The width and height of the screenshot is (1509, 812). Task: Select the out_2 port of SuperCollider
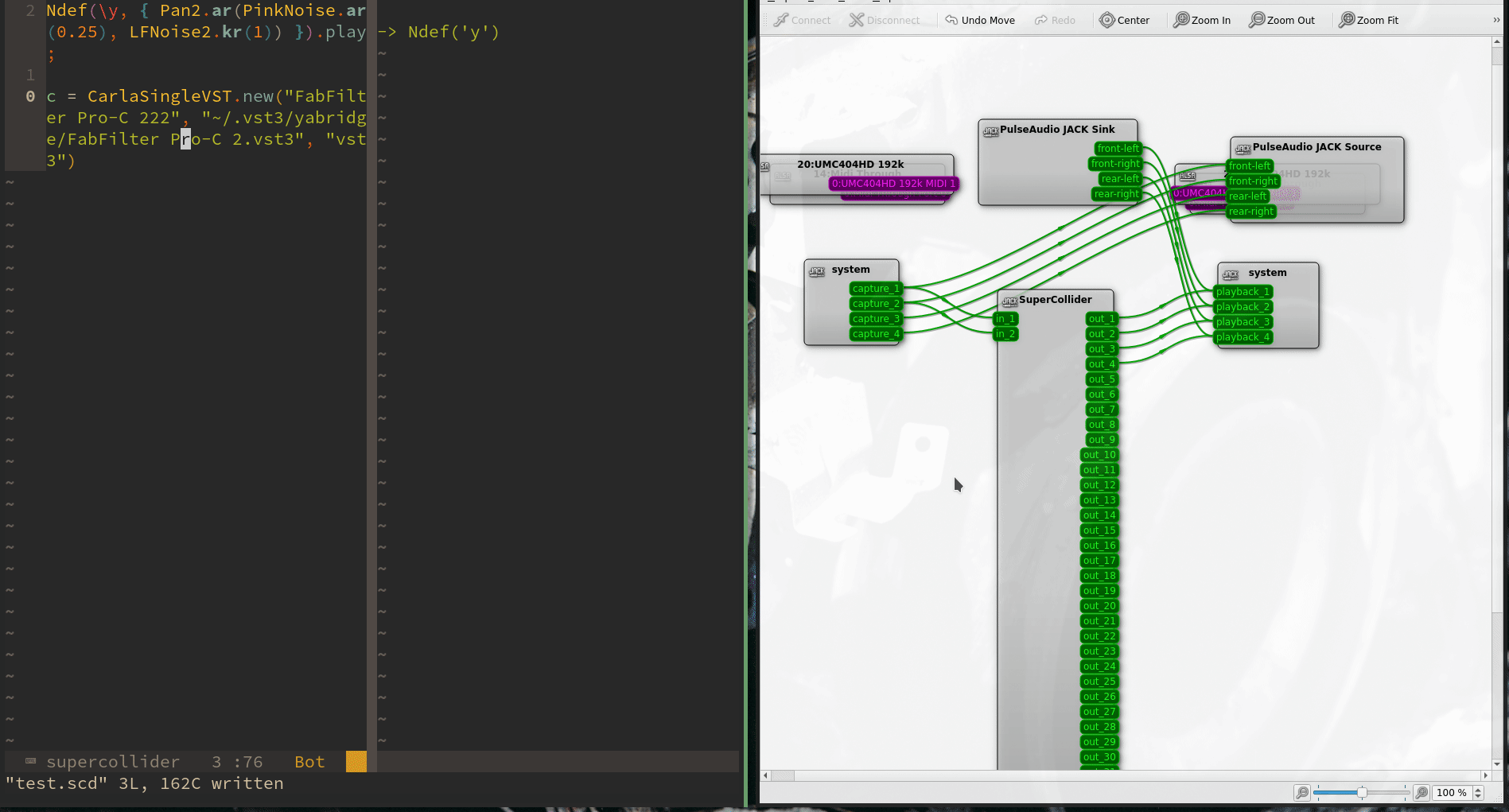pyautogui.click(x=1102, y=334)
